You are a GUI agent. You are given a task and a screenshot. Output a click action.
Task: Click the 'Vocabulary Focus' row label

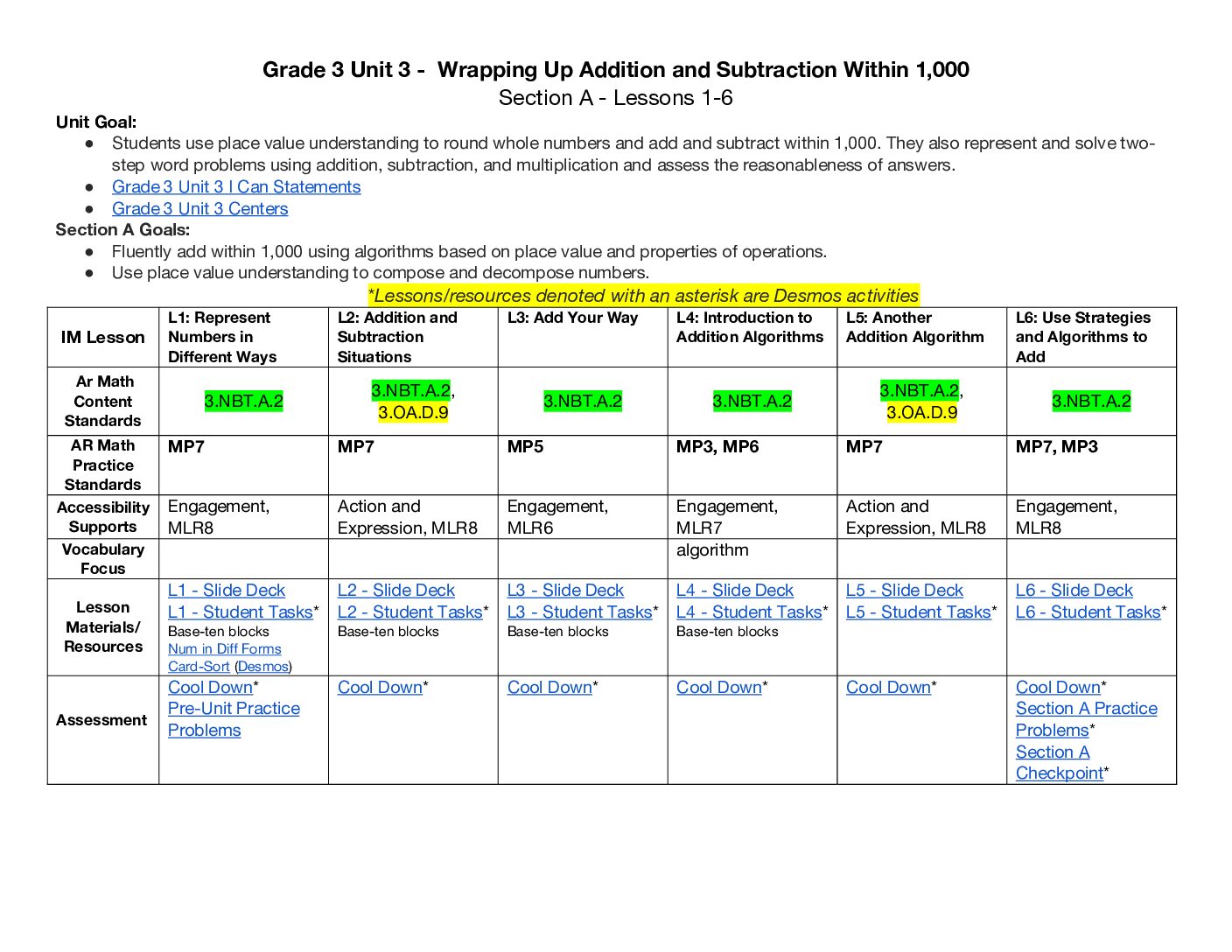pyautogui.click(x=103, y=559)
